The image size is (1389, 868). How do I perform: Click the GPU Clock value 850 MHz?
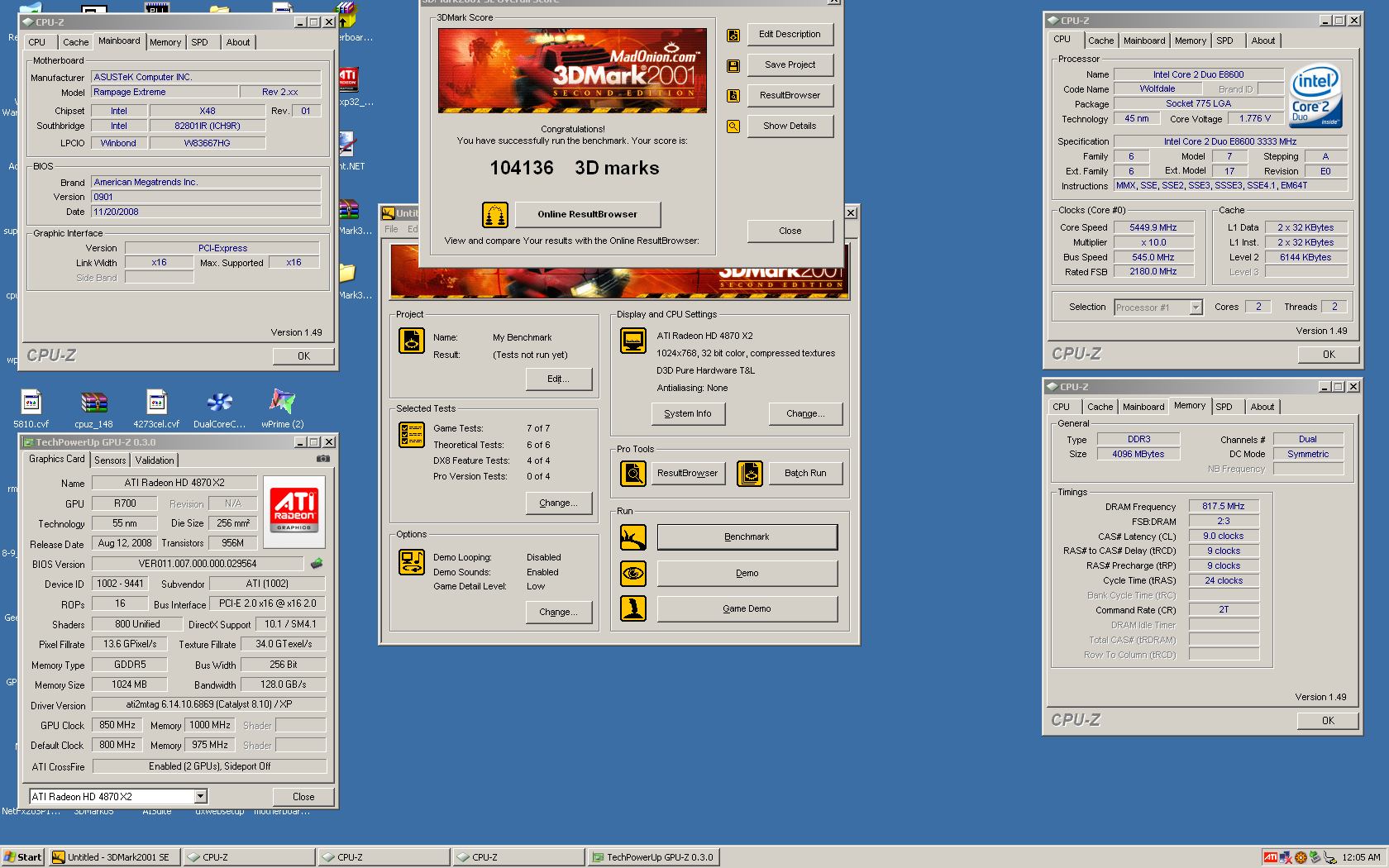point(117,725)
